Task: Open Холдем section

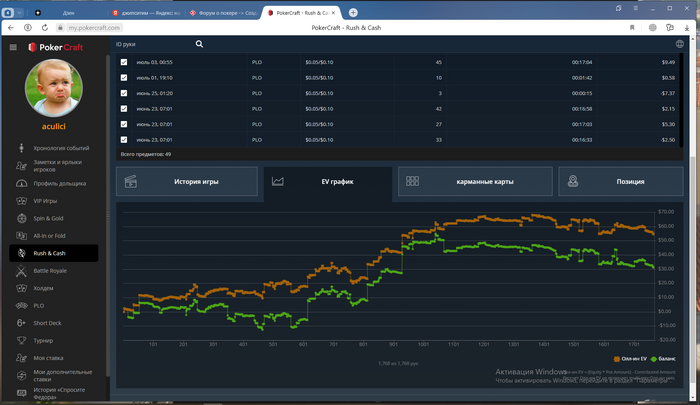Action: click(x=54, y=288)
